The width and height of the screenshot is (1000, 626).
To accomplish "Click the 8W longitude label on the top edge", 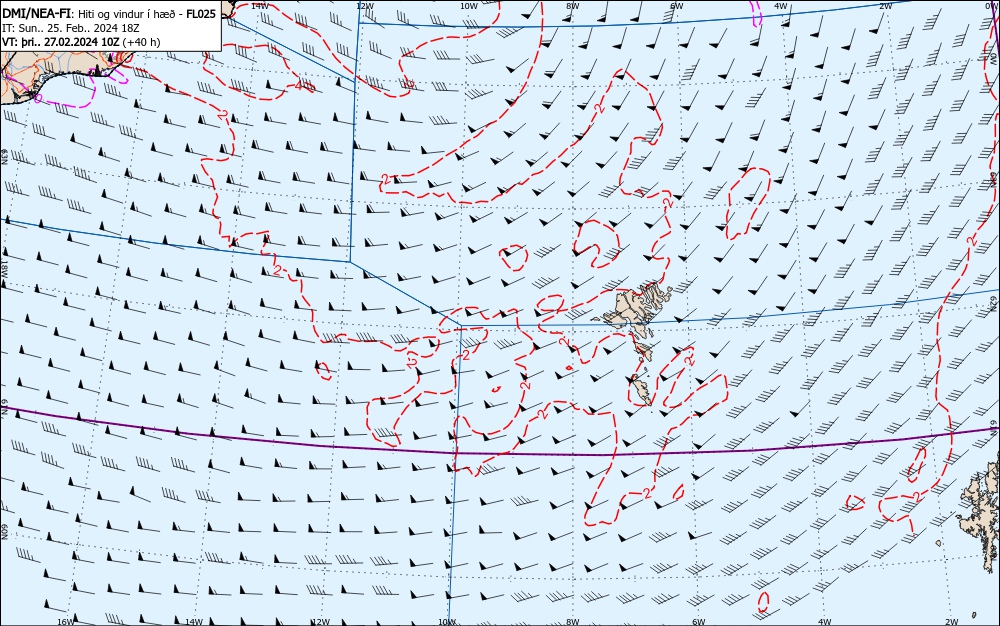I will tap(573, 6).
